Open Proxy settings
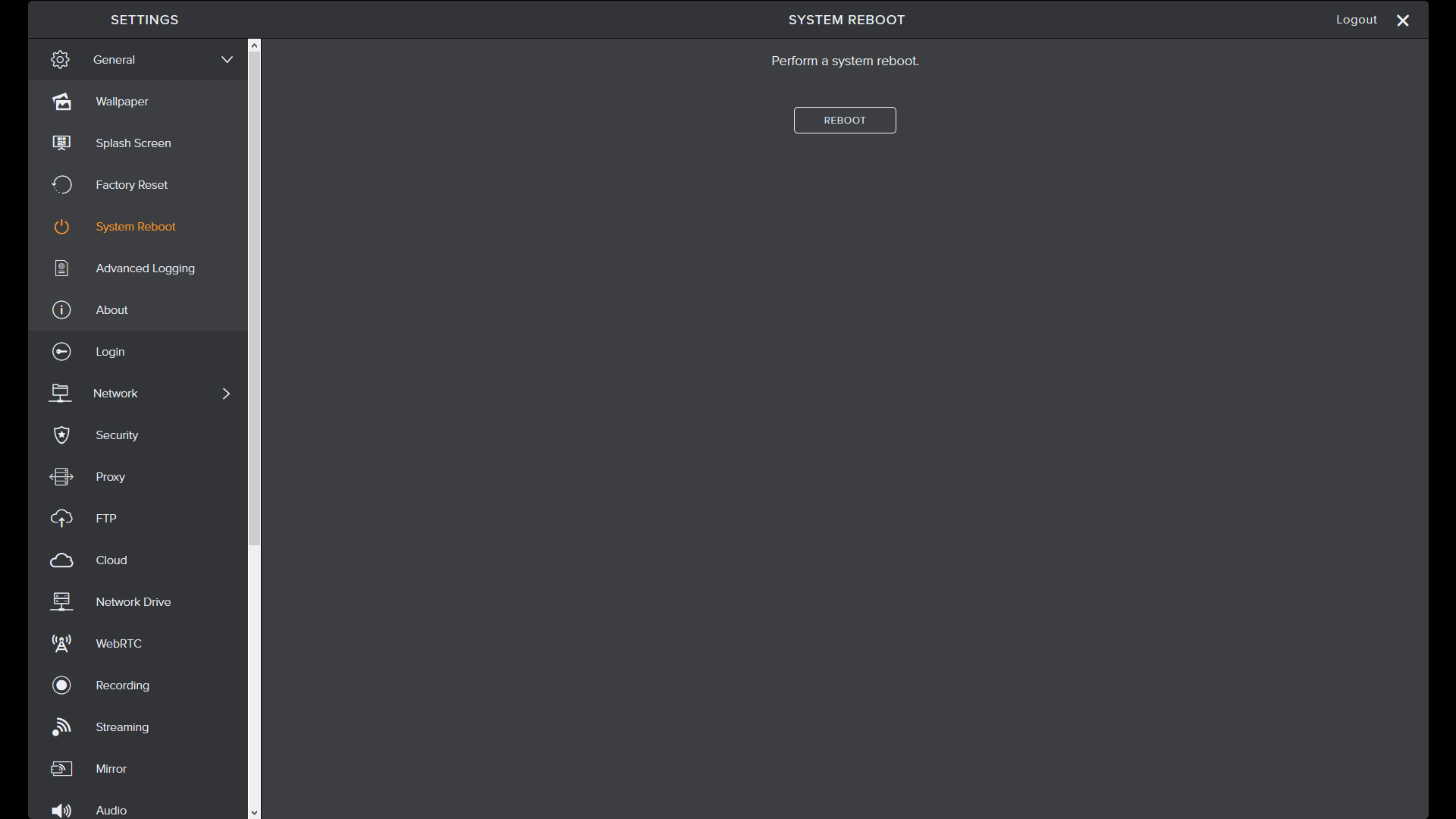1456x819 pixels. coord(138,476)
